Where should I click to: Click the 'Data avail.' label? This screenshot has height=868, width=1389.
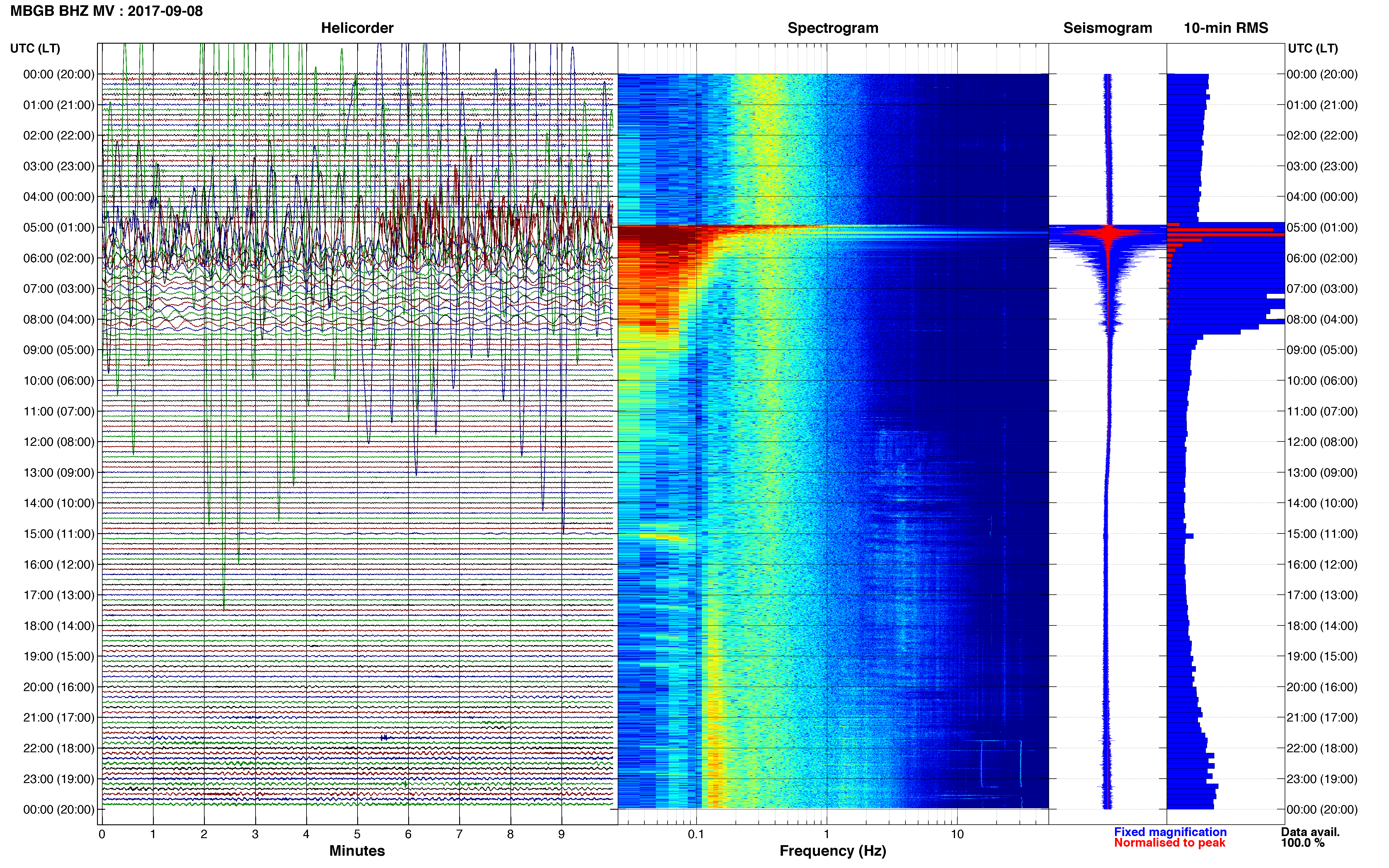coord(1310,832)
